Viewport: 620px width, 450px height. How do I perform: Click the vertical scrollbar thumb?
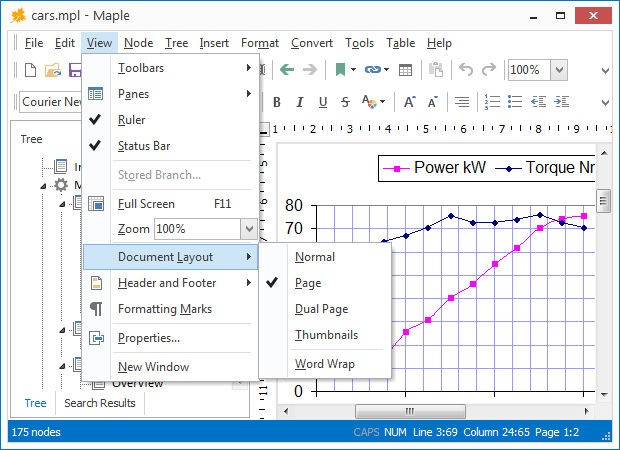[603, 201]
